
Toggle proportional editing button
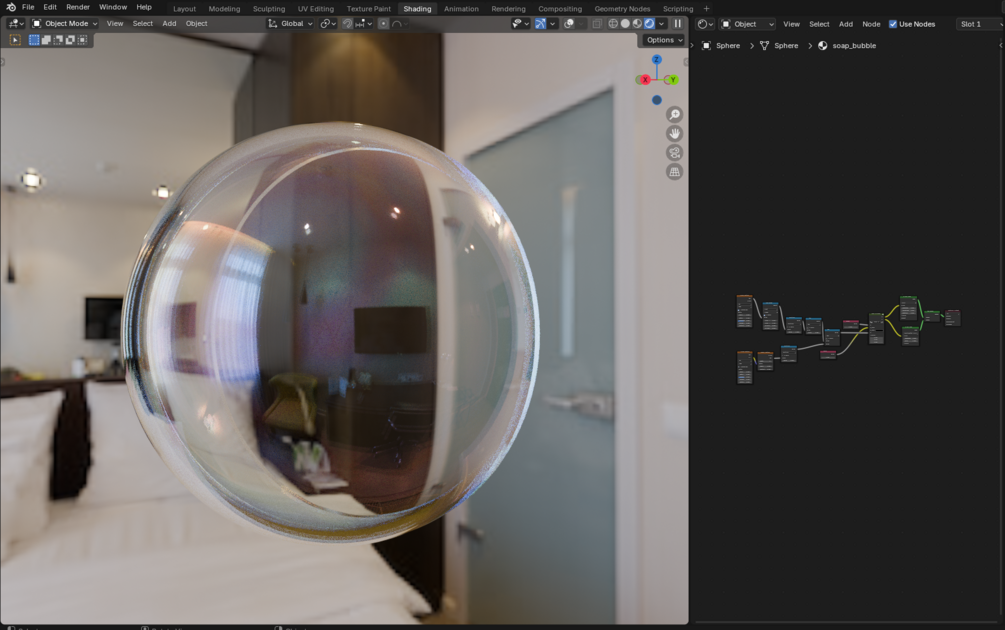point(383,24)
